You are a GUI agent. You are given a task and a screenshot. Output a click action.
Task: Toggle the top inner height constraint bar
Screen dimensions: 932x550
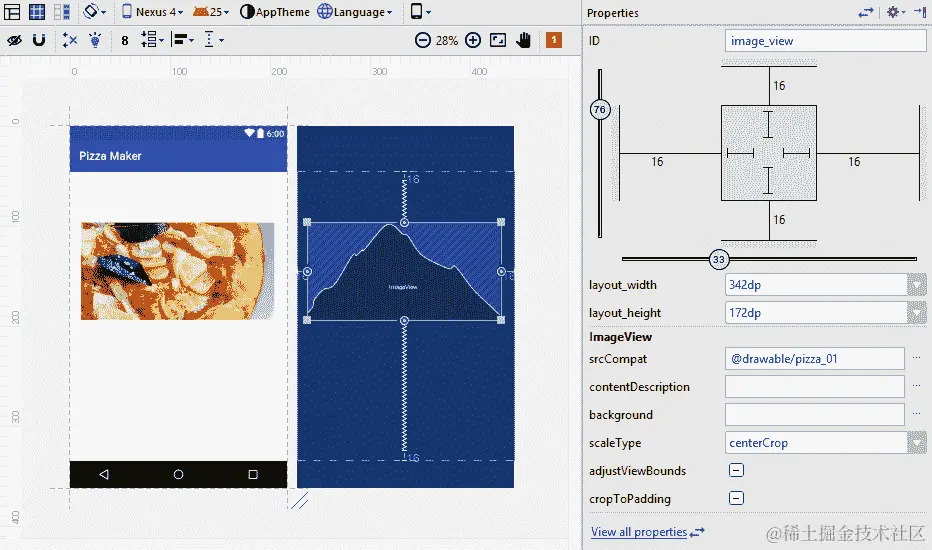click(x=769, y=125)
